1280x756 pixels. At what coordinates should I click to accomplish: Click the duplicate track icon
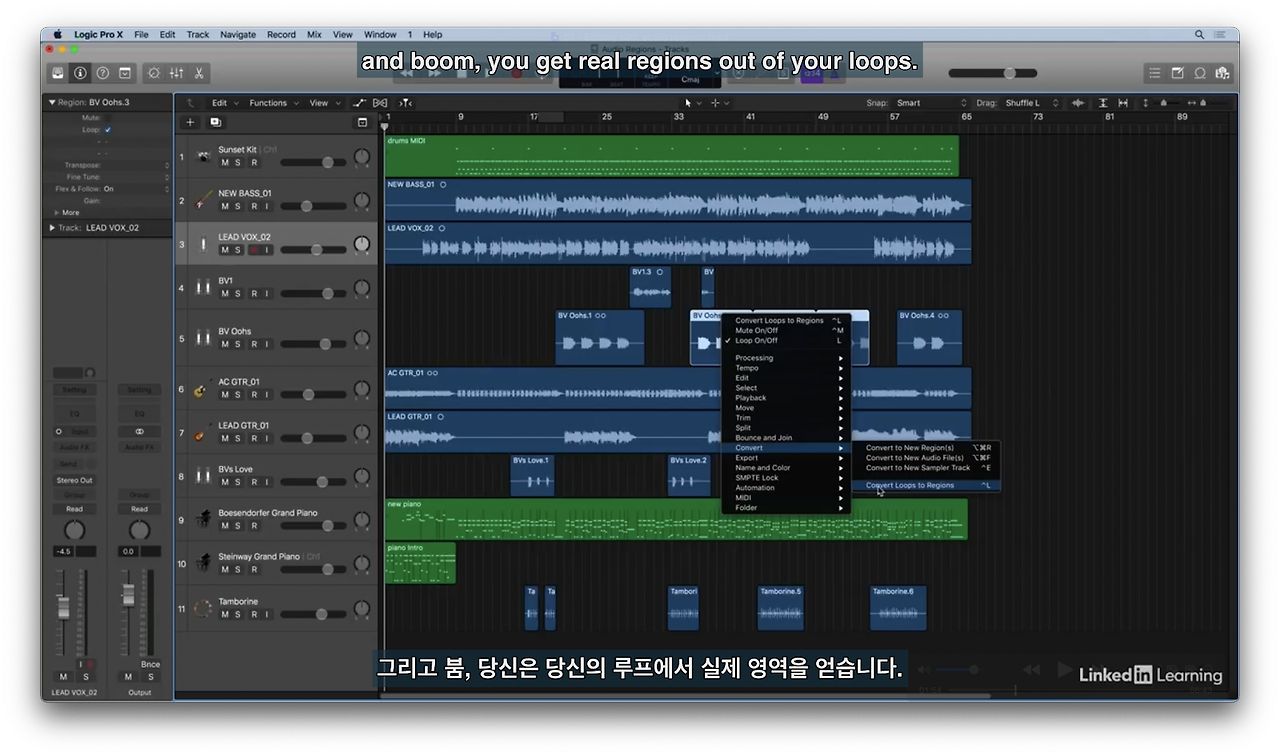tap(215, 122)
